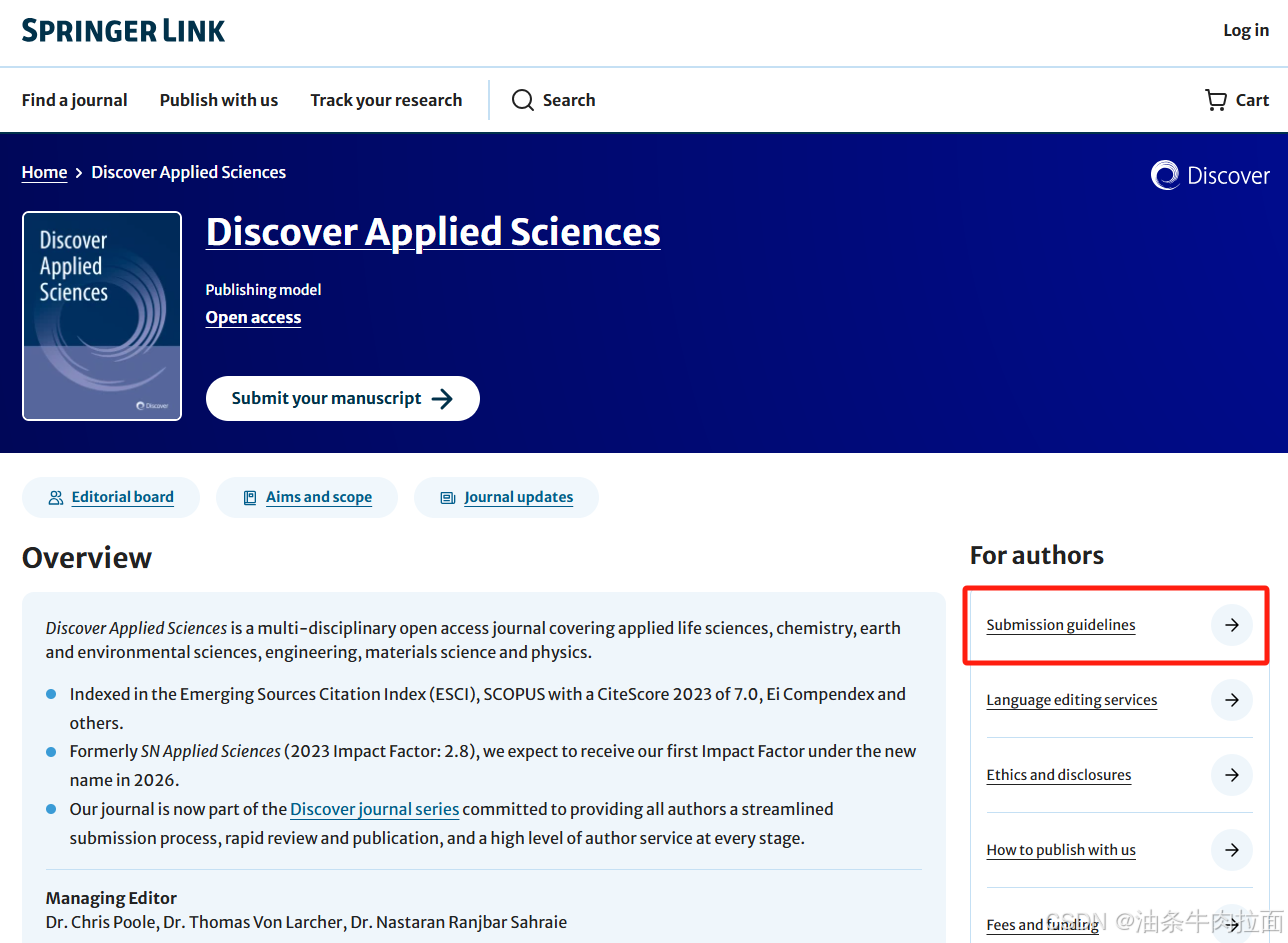Click the Discover brand logo icon

1165,176
